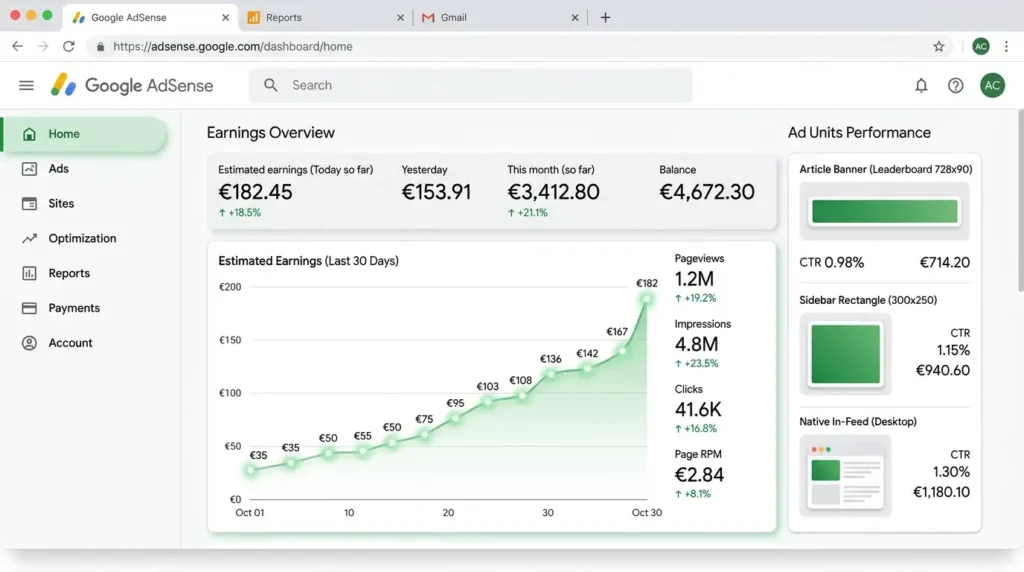
Task: View site info lock icon
Action: [100, 47]
